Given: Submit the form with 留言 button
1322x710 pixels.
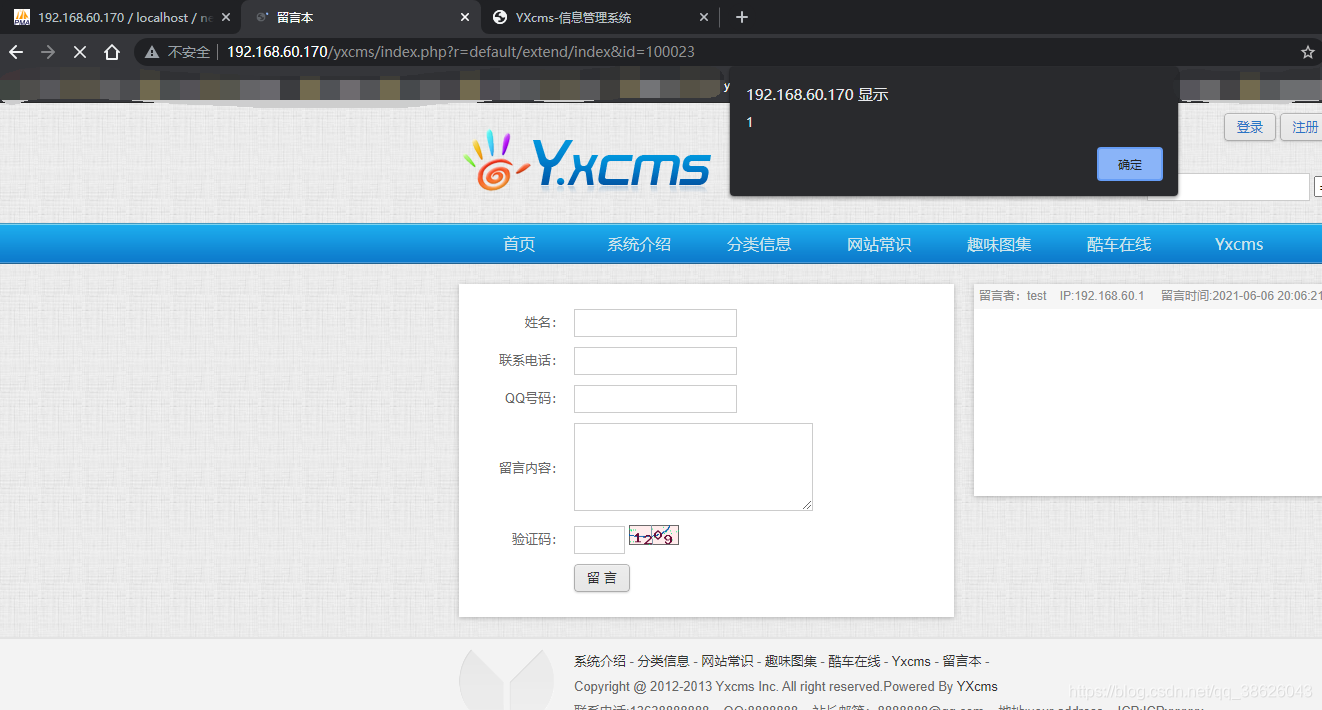Looking at the screenshot, I should 602,578.
